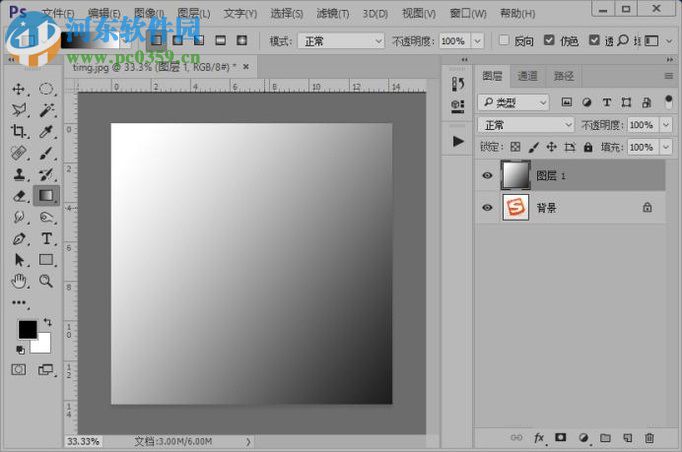Switch to the 通道 tab
The image size is (682, 452).
pos(527,76)
